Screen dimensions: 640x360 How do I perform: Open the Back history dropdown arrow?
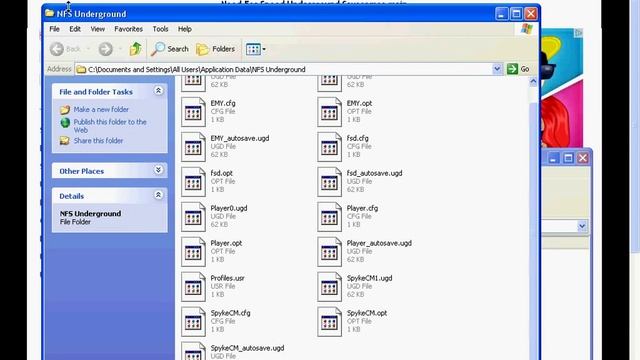click(x=88, y=49)
